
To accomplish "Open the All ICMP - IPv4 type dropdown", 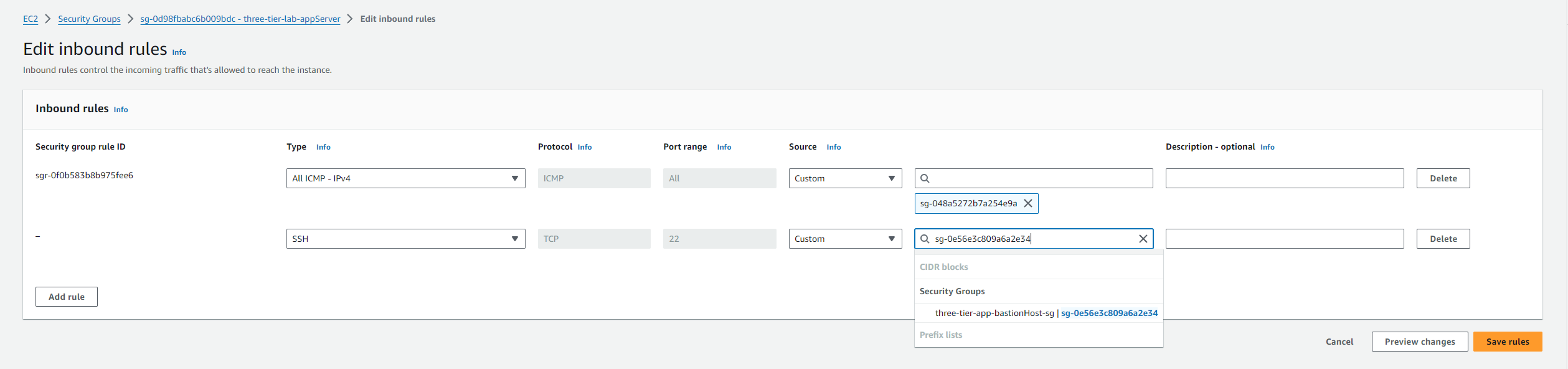I will (x=405, y=178).
